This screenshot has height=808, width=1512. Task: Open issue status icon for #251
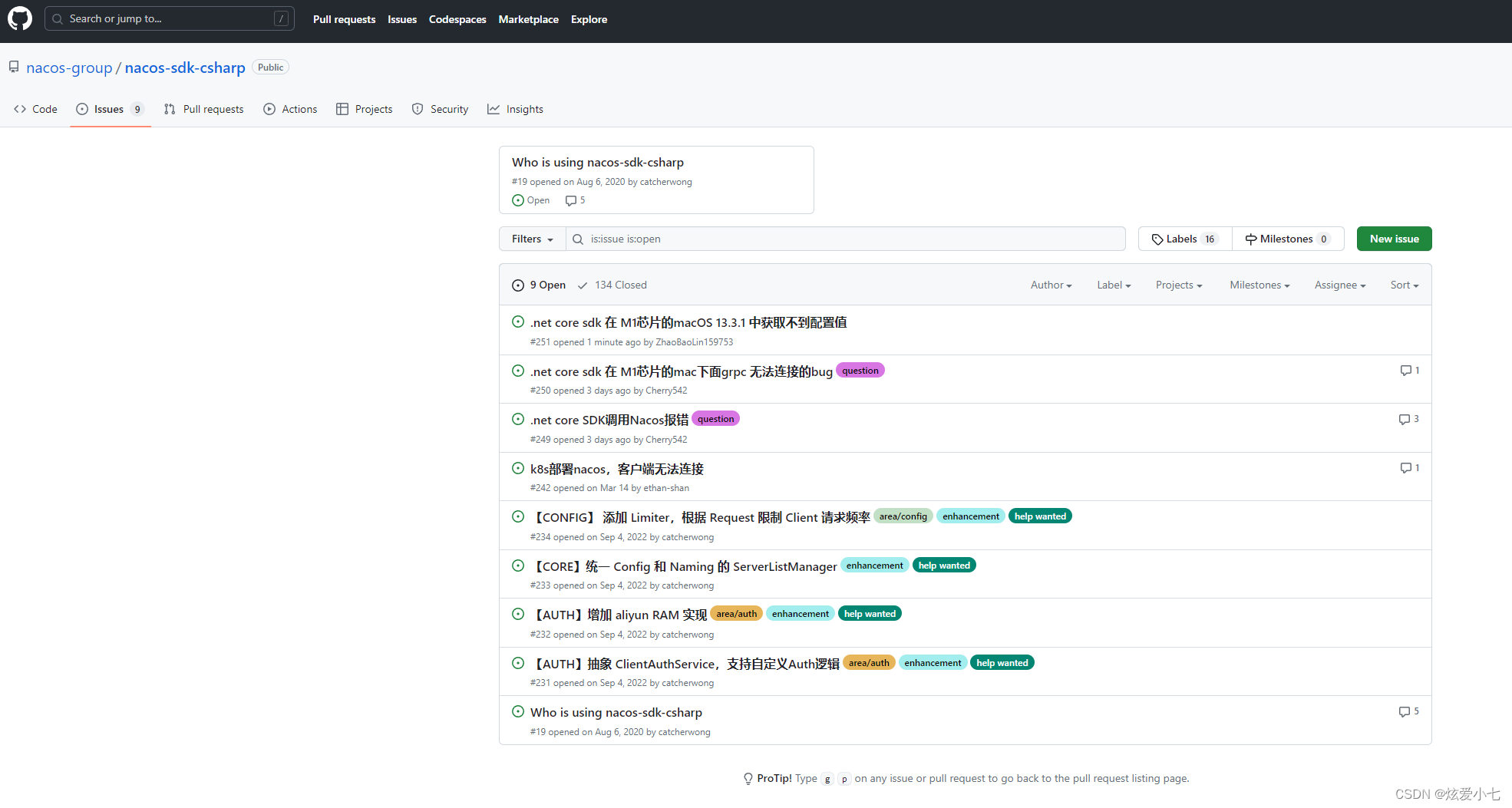(x=518, y=322)
